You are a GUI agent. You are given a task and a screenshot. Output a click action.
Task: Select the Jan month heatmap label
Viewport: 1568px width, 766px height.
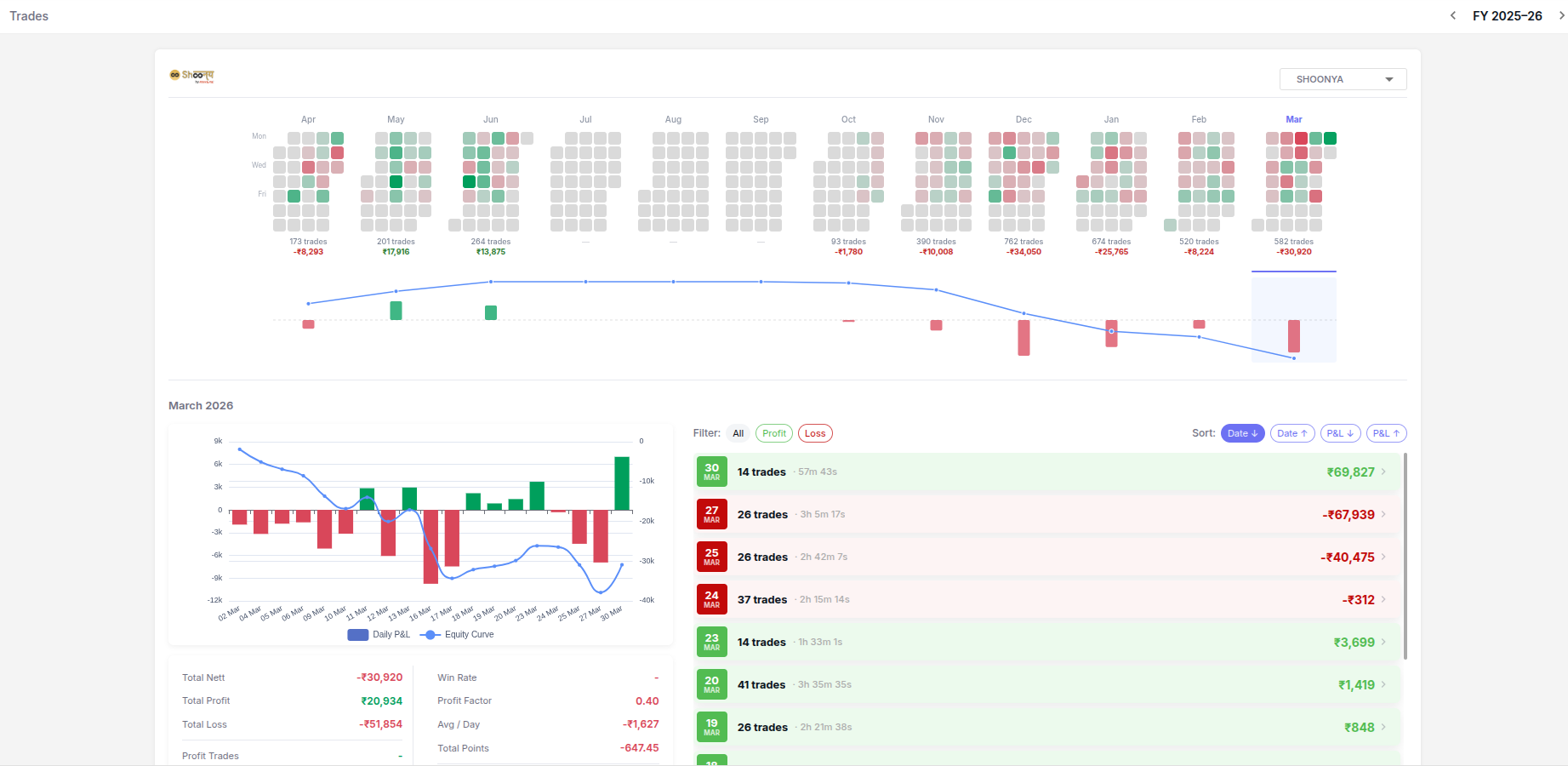point(1111,119)
